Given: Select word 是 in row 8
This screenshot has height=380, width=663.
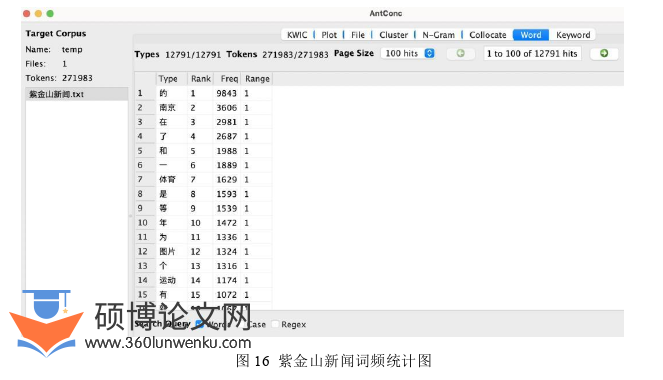Looking at the screenshot, I should pyautogui.click(x=163, y=194).
